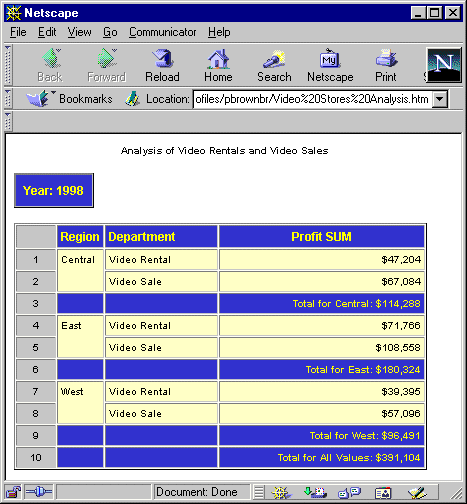Click Total for Central: $114,288
This screenshot has height=504, width=467.
322,303
